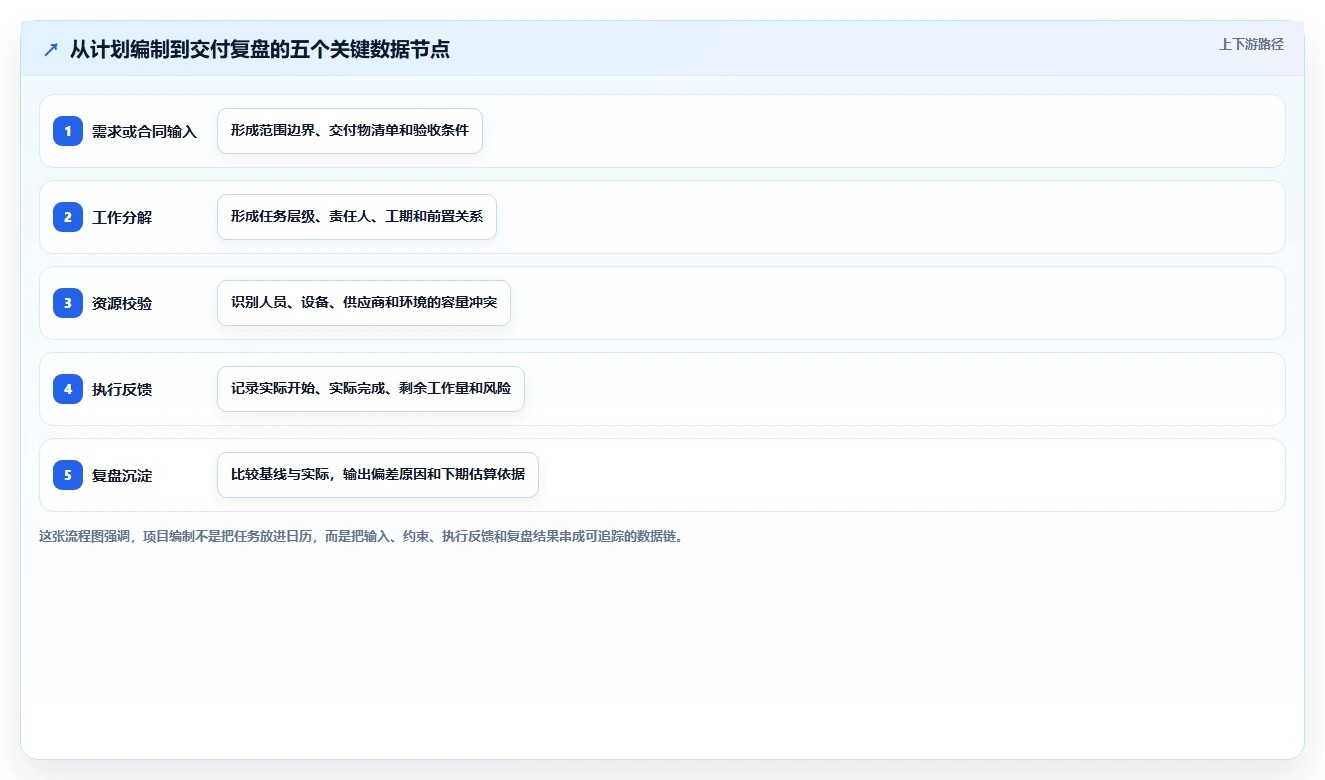Click step badge number 1

(x=68, y=131)
